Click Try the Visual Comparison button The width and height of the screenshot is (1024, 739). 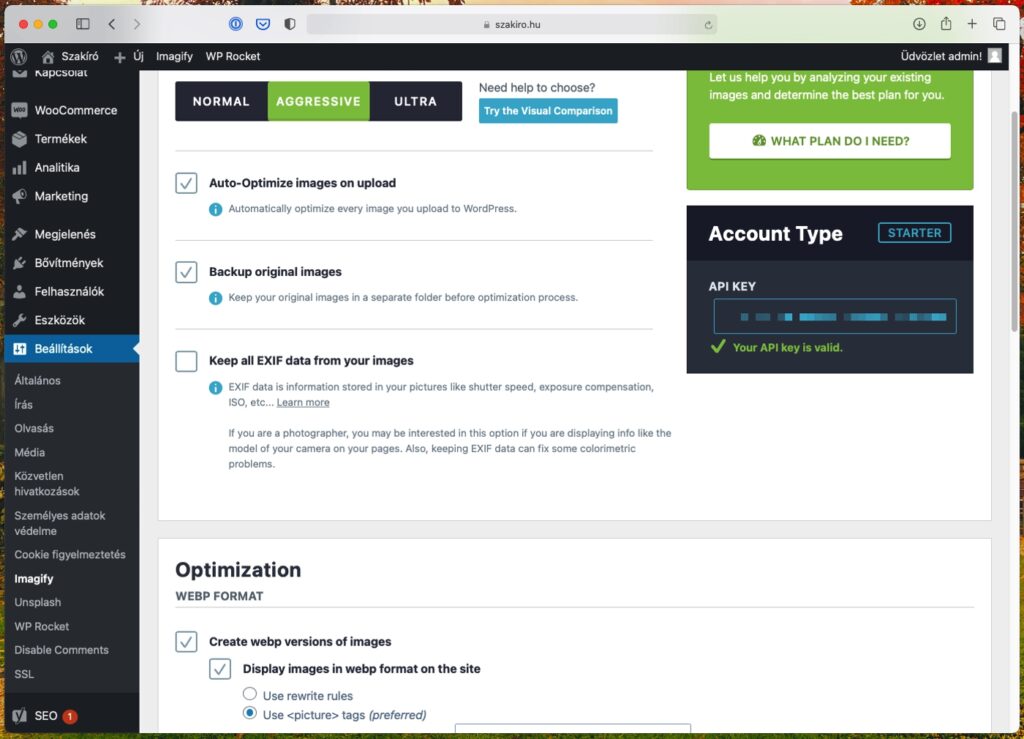(x=547, y=111)
